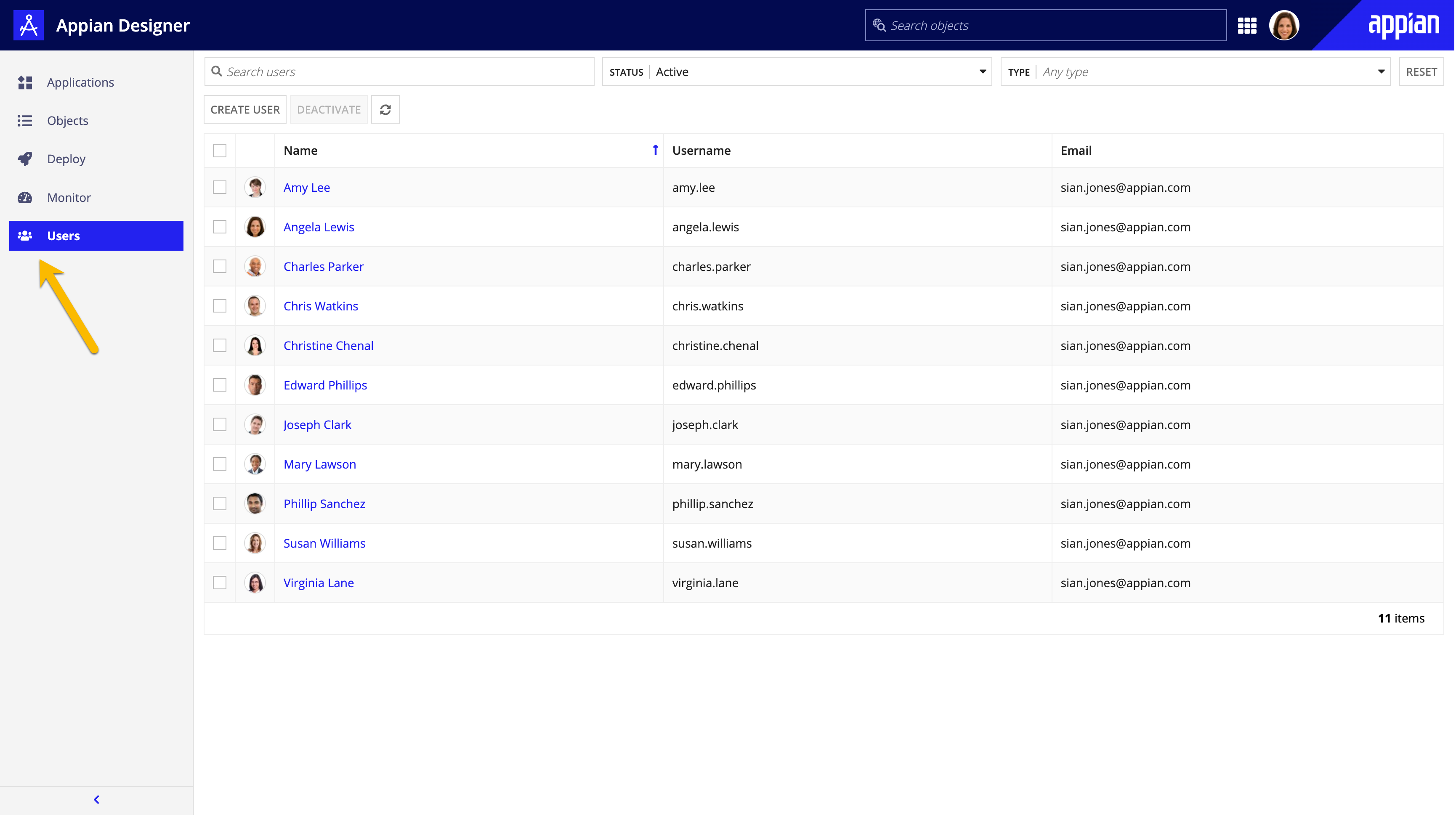This screenshot has width=1456, height=816.
Task: Click the DEACTIVATE button
Action: click(329, 110)
